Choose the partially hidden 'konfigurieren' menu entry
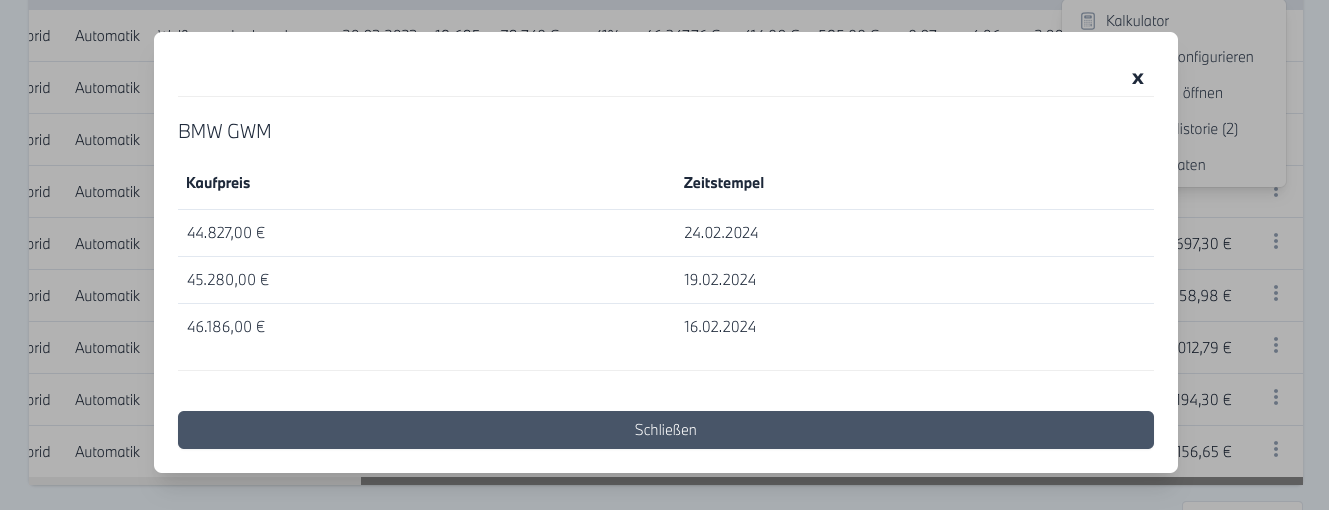The image size is (1329, 510). coord(1215,57)
